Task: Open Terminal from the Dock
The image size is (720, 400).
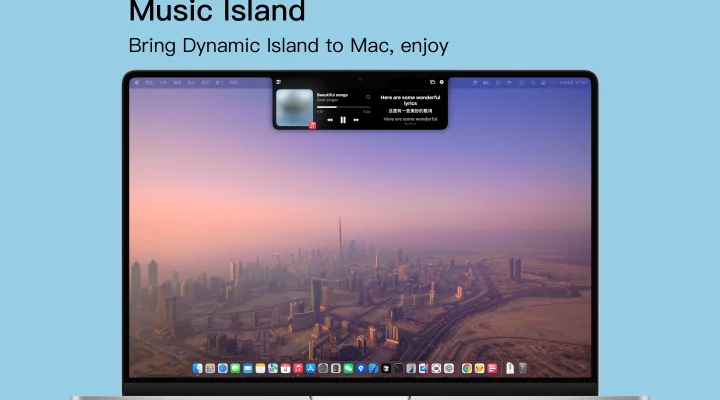Action: (399, 368)
